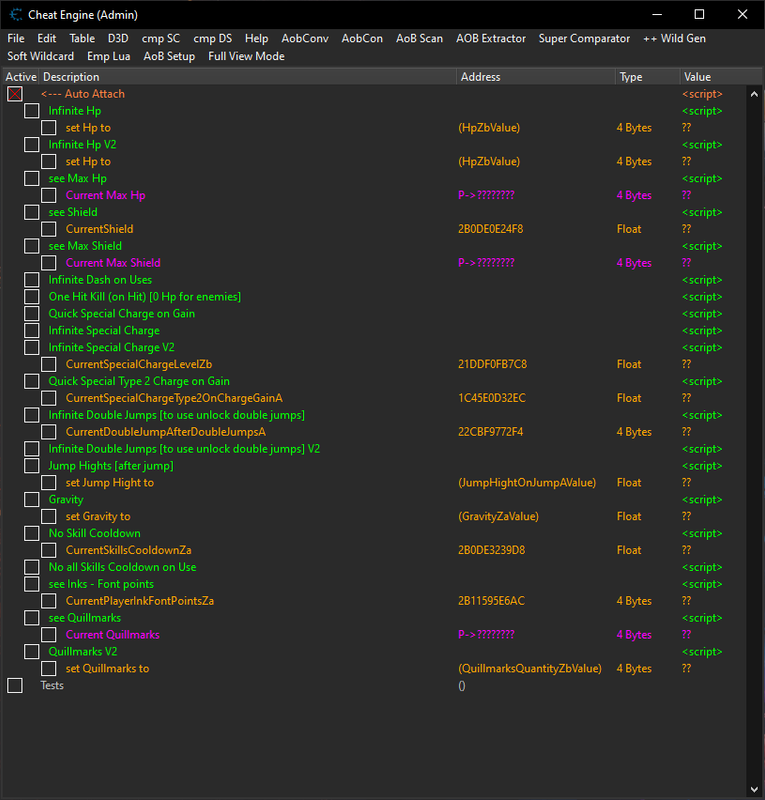Sort by the Active column header
The height and width of the screenshot is (800, 765).
tap(20, 77)
